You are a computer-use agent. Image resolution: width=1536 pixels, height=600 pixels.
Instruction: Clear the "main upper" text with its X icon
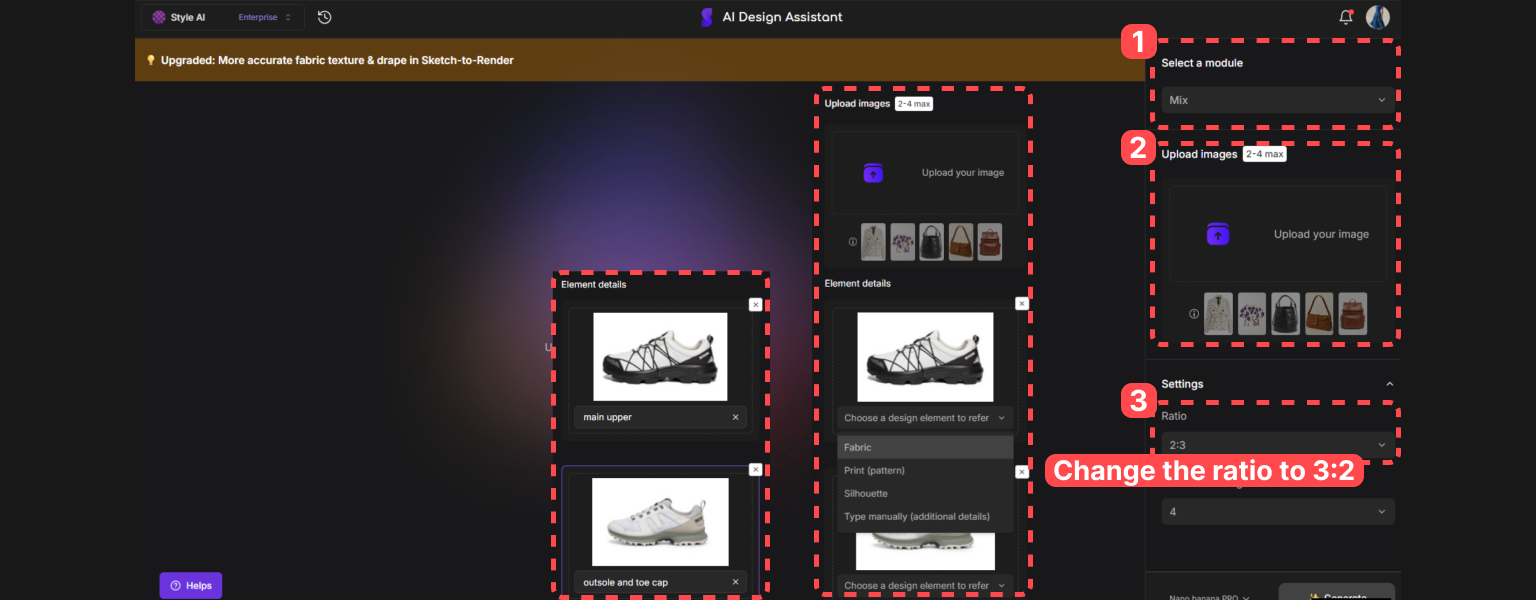click(735, 418)
